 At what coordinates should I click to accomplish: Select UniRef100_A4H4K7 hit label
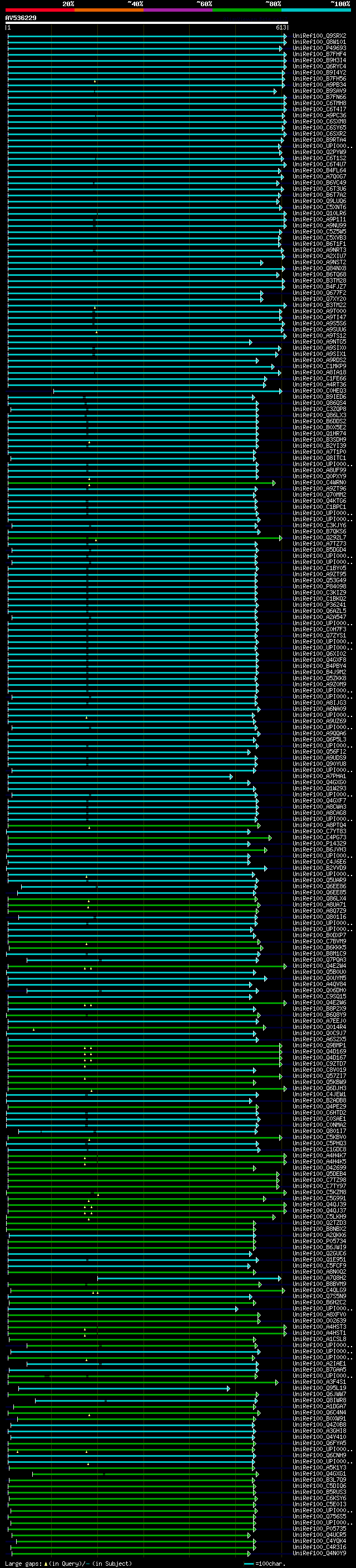319,1156
